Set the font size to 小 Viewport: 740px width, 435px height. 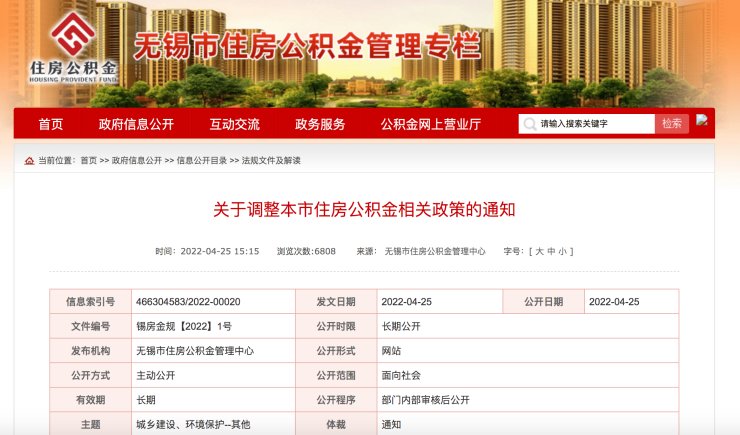[x=563, y=251]
